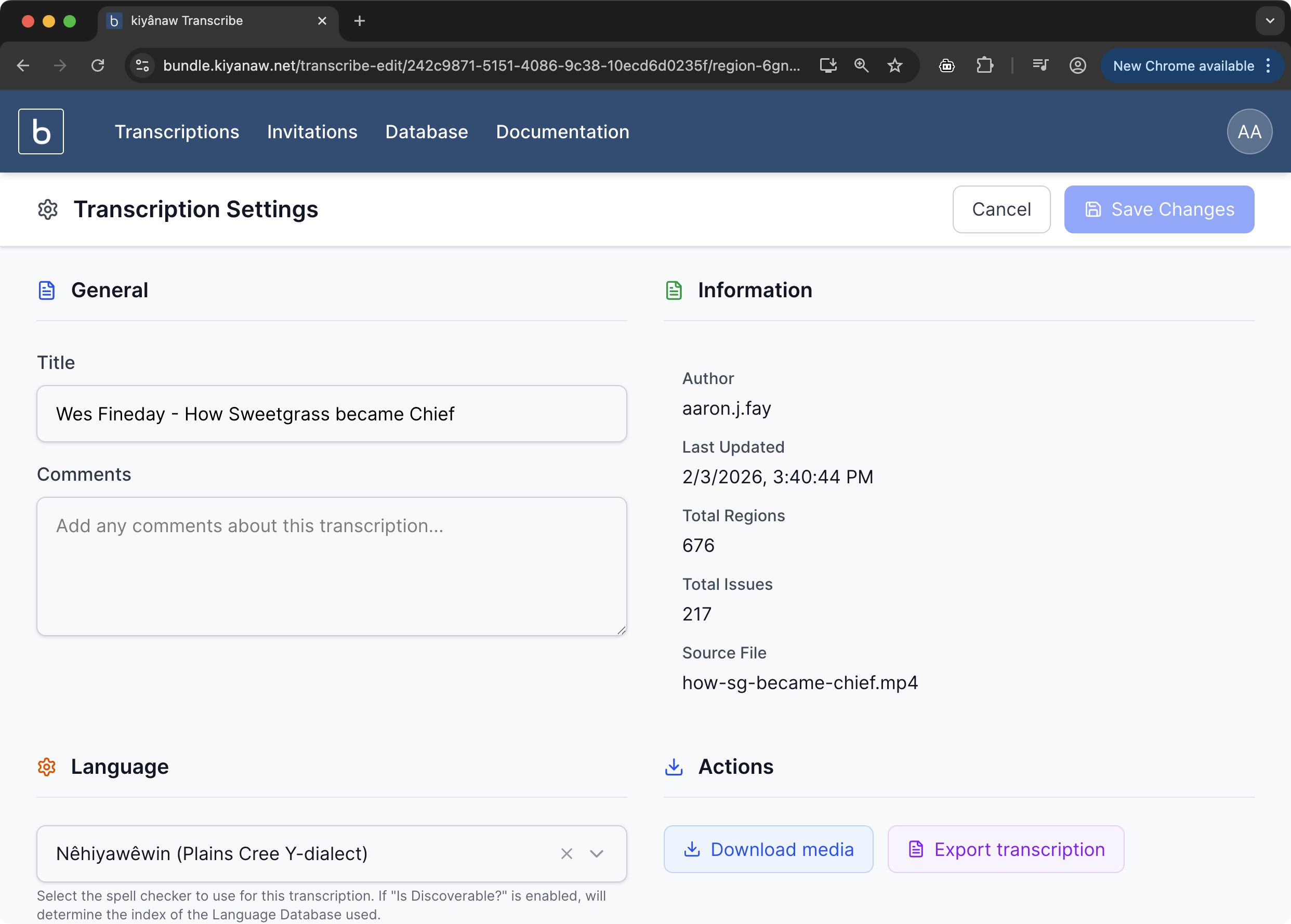This screenshot has height=924, width=1291.
Task: Download media for this transcription
Action: (x=768, y=849)
